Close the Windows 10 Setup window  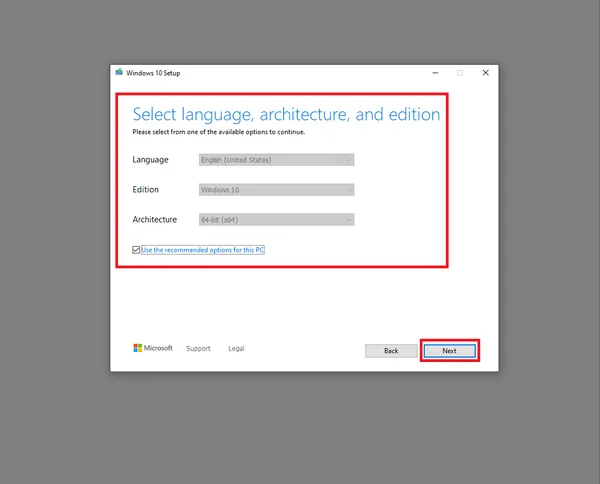point(486,73)
